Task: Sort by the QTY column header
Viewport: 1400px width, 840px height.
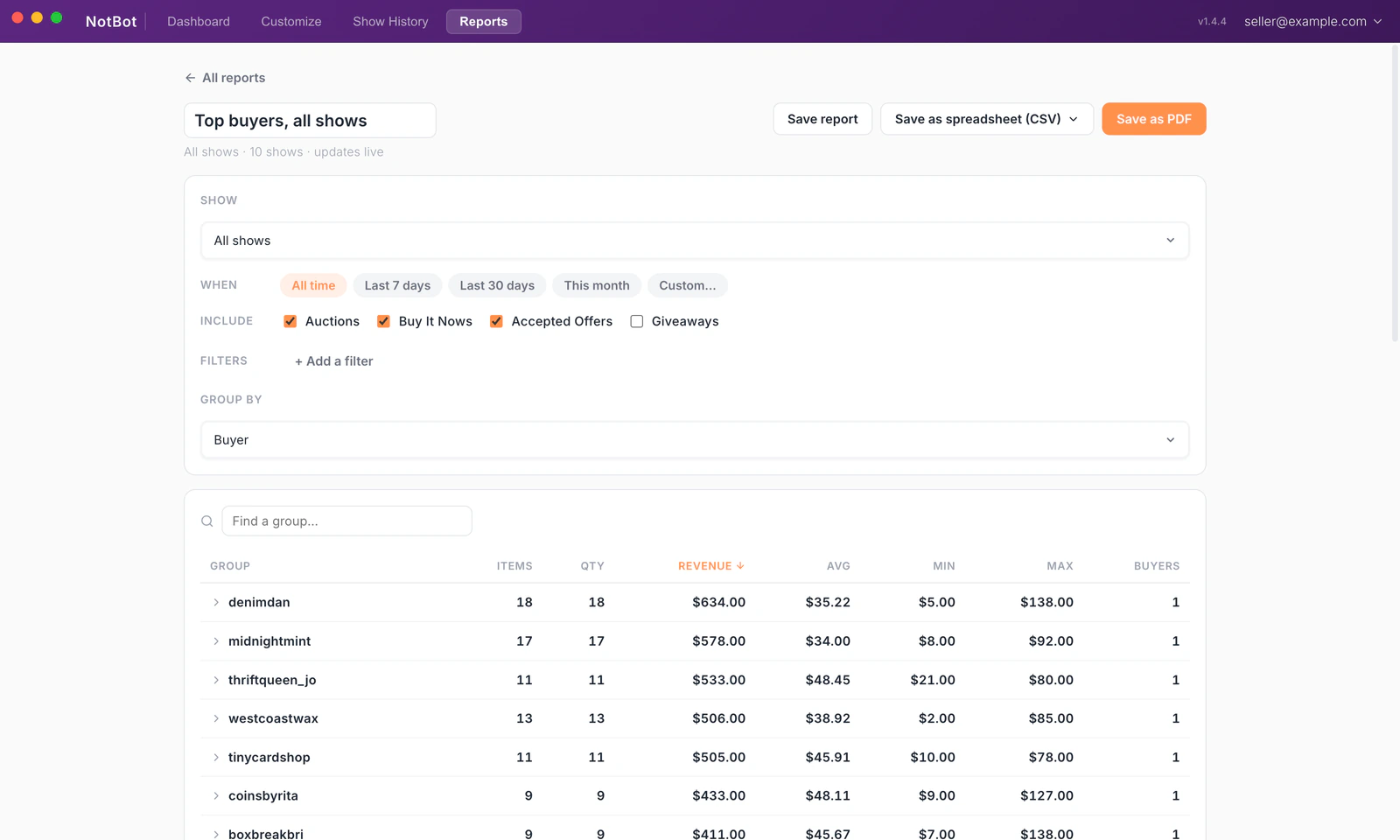Action: point(592,566)
